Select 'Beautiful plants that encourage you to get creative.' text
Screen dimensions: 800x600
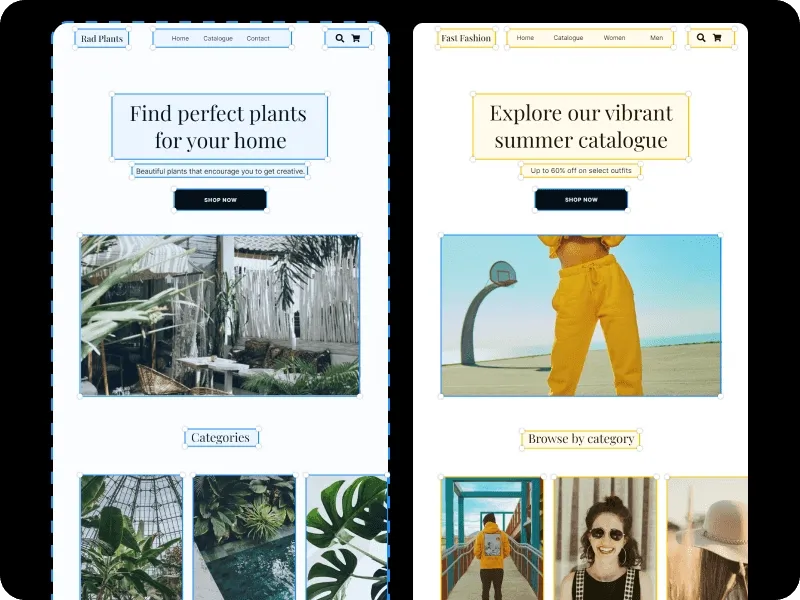click(220, 171)
